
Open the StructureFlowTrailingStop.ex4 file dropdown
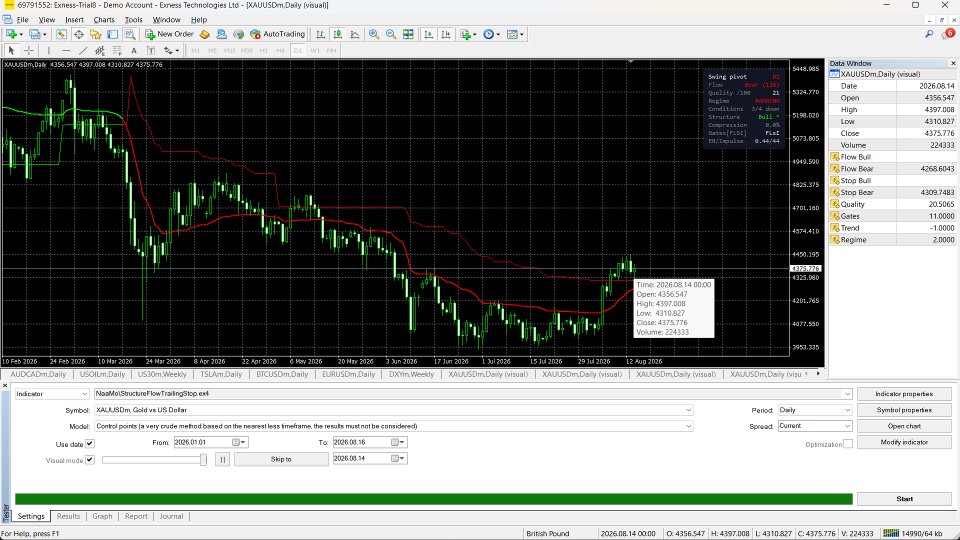pyautogui.click(x=473, y=394)
